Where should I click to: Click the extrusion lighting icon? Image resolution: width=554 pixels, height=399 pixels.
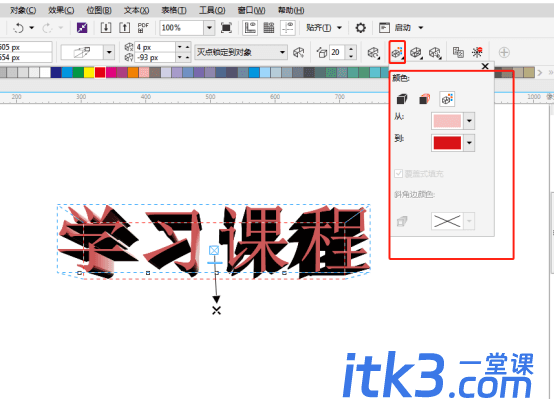(435, 53)
